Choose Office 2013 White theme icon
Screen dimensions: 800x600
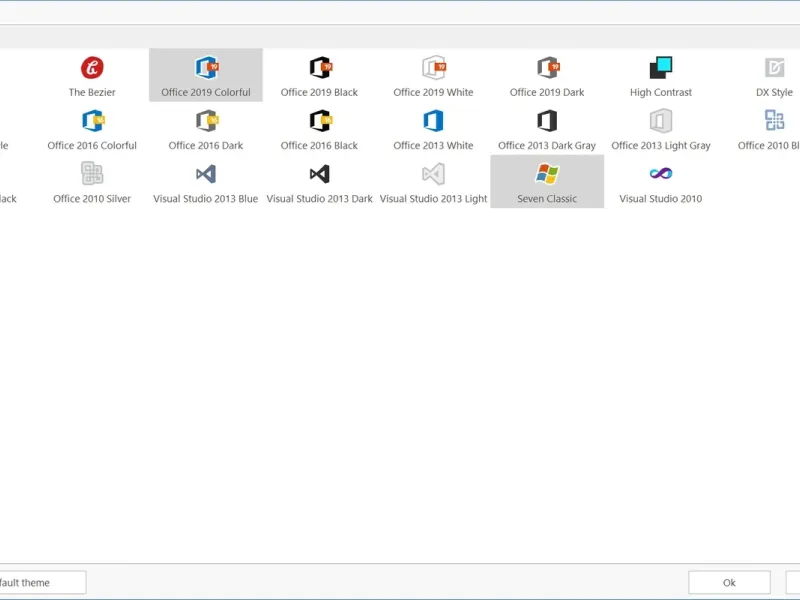click(434, 121)
